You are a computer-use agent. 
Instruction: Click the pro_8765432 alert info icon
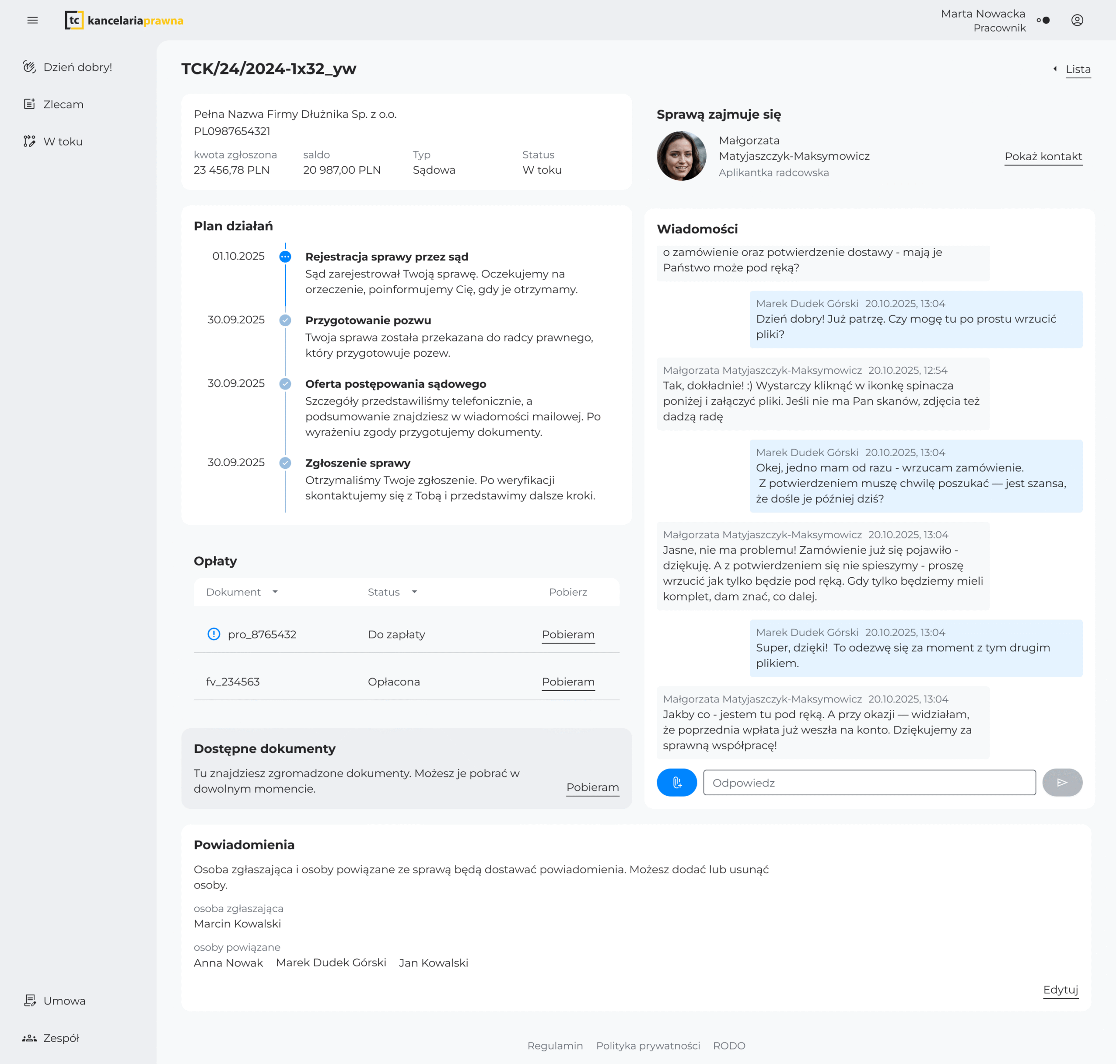pos(213,634)
